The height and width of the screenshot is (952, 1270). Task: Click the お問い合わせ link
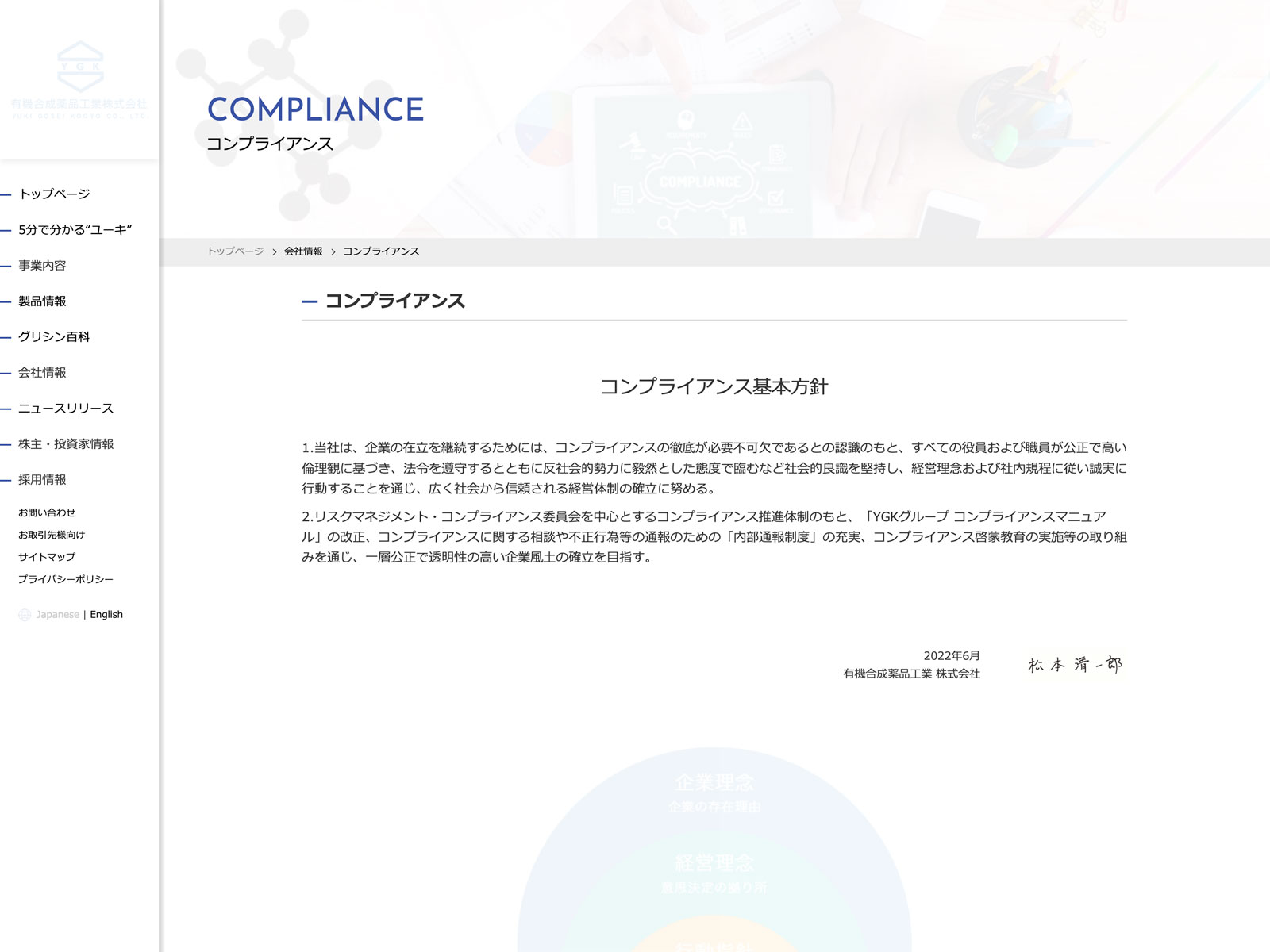47,512
